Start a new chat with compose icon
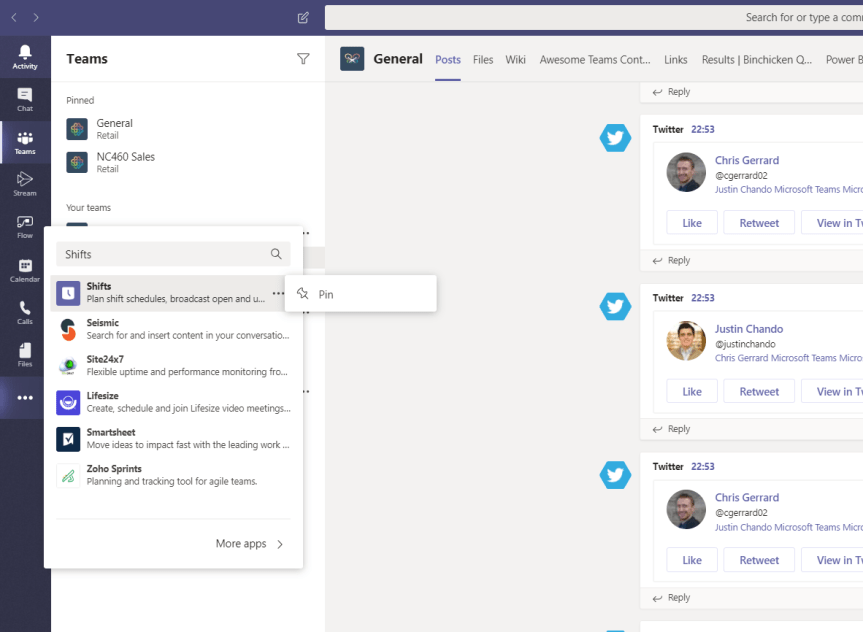Viewport: 863px width, 632px height. tap(301, 17)
